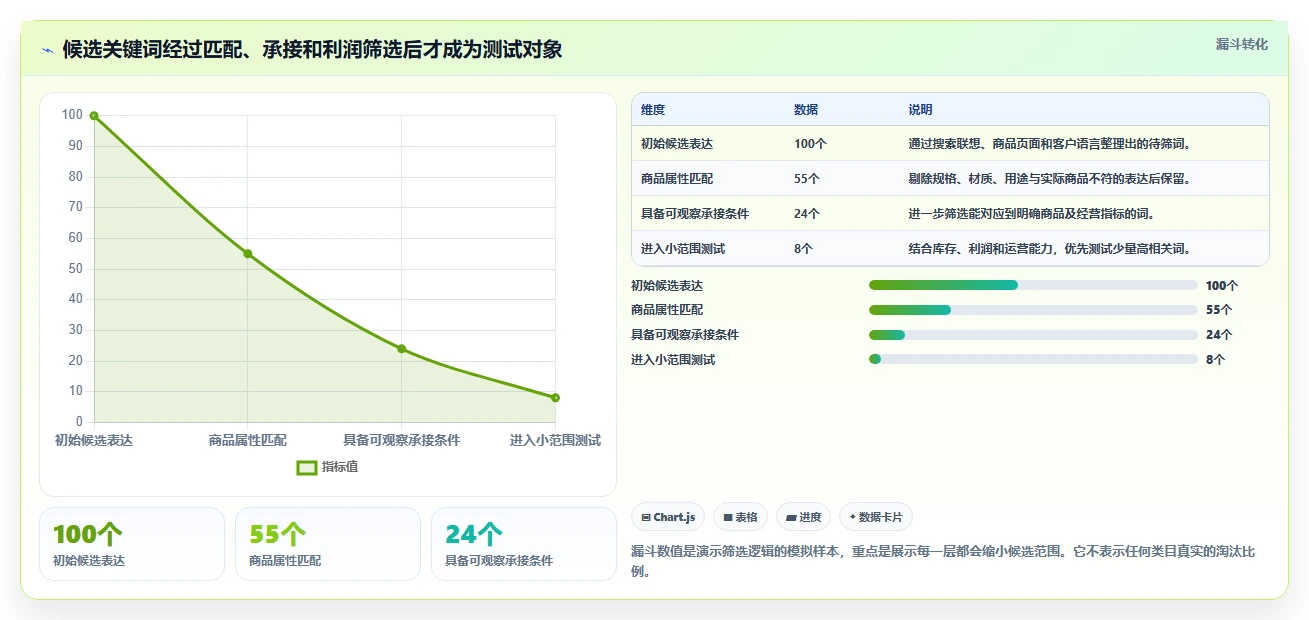Click description starting 通过搜索联想
The image size is (1309, 620).
1049,144
